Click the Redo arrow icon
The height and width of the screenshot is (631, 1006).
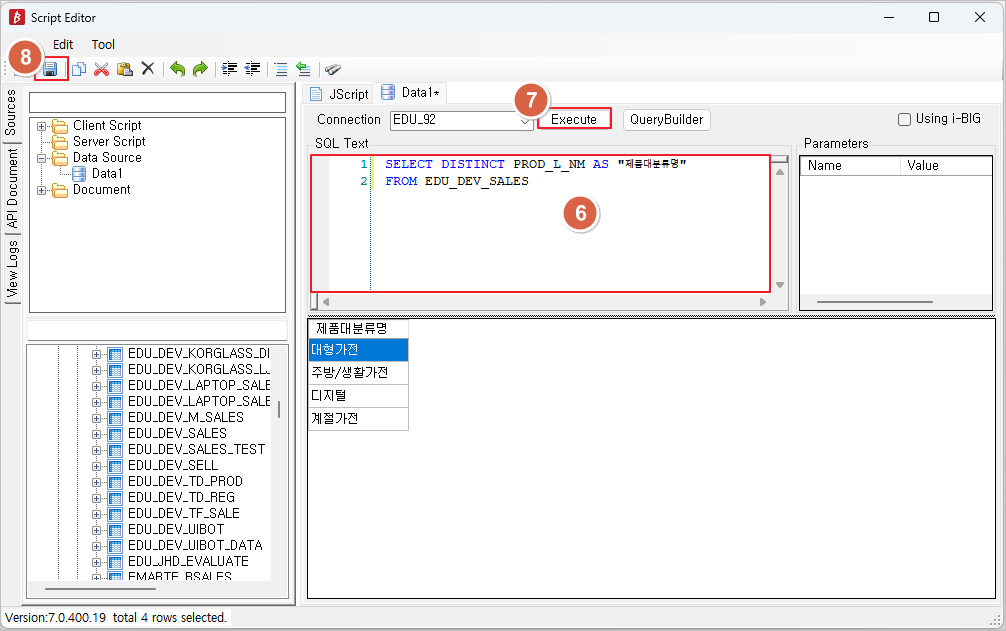pyautogui.click(x=200, y=69)
